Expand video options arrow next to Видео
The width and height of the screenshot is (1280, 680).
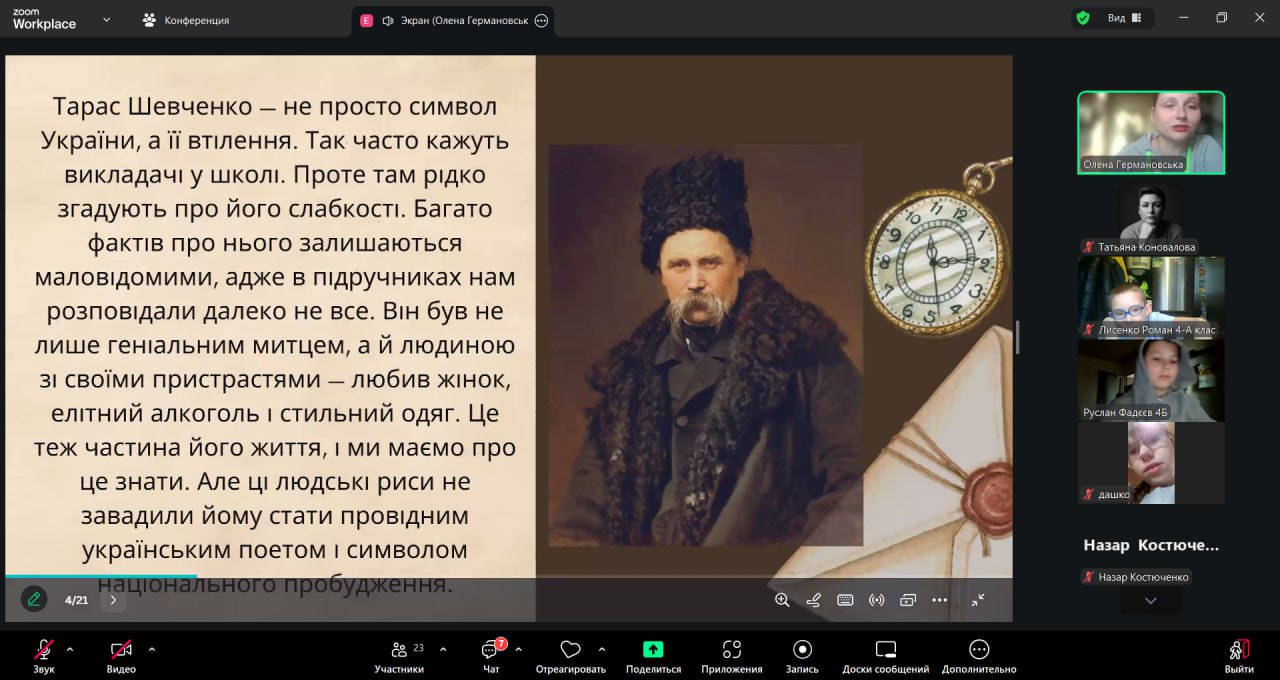click(152, 649)
